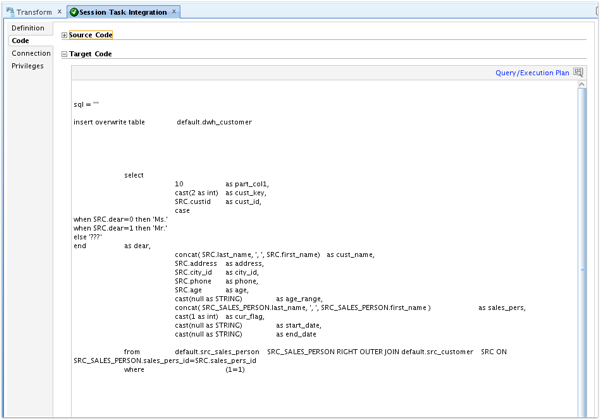Click the 'sql = ""' line
Viewport: 600px width, 420px height.
(x=86, y=104)
